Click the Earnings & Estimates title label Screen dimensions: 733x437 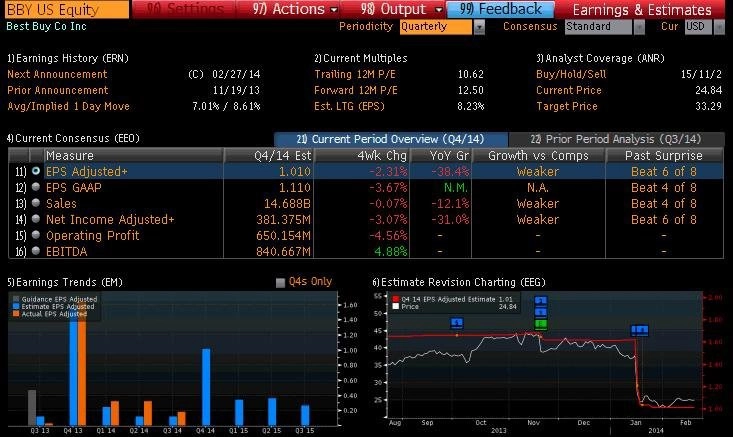point(642,9)
